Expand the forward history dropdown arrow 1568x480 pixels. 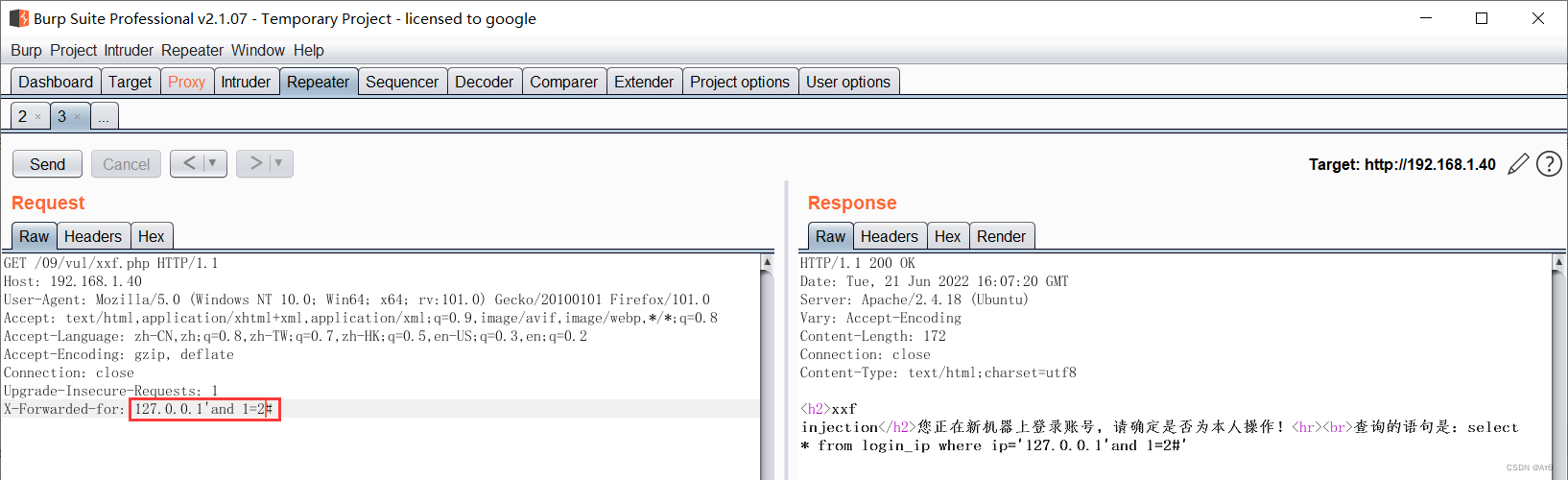coord(279,163)
